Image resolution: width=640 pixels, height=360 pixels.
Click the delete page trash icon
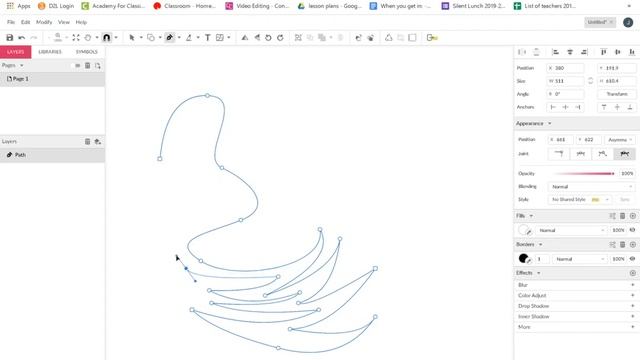tap(87, 65)
